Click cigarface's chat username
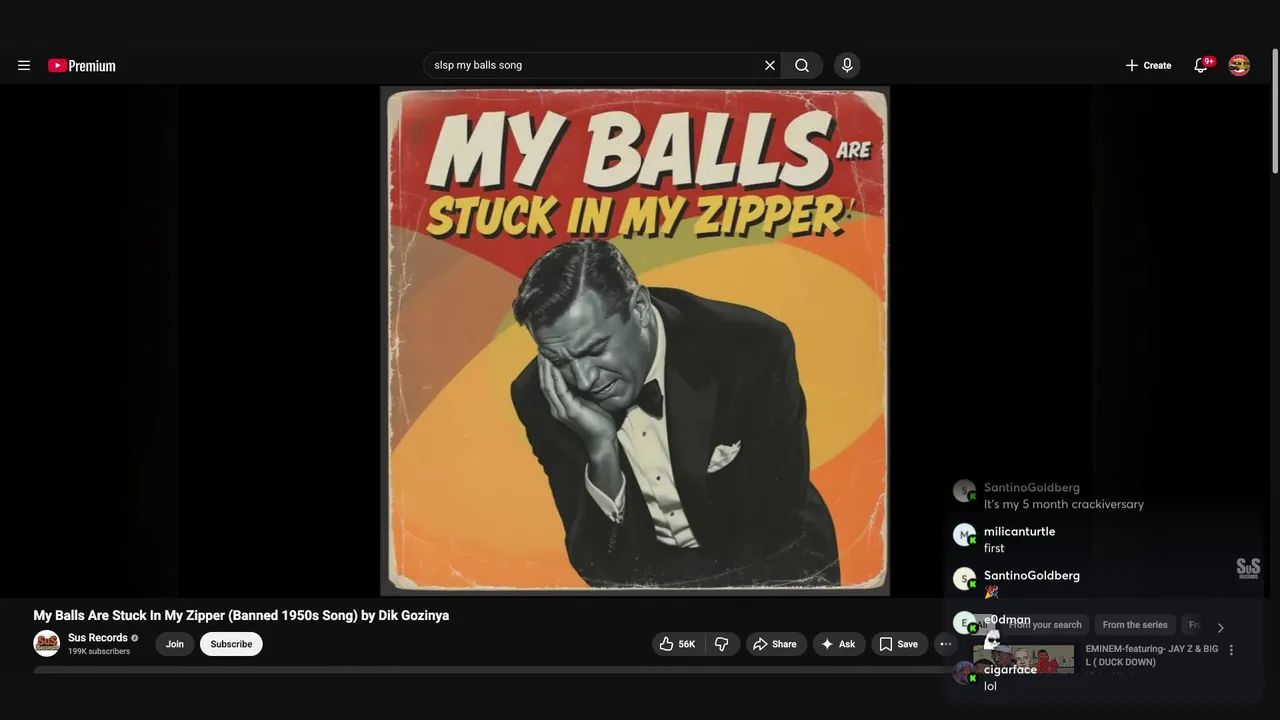The height and width of the screenshot is (720, 1280). click(x=1010, y=670)
